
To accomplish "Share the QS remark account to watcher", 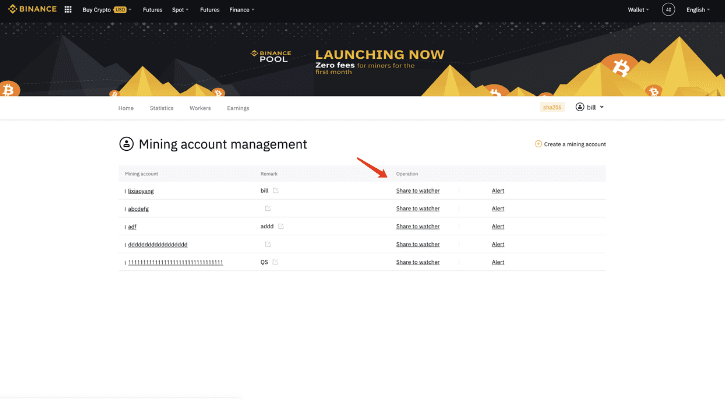I will click(418, 262).
